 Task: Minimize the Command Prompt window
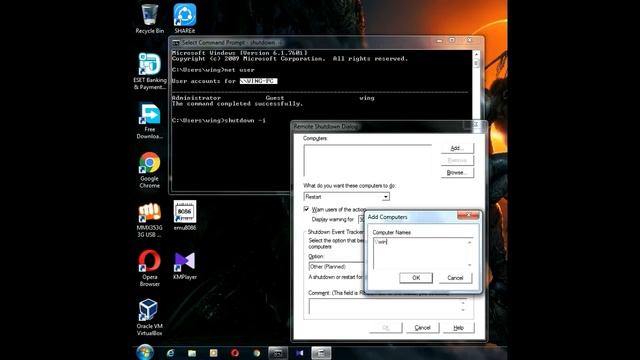pyautogui.click(x=439, y=41)
